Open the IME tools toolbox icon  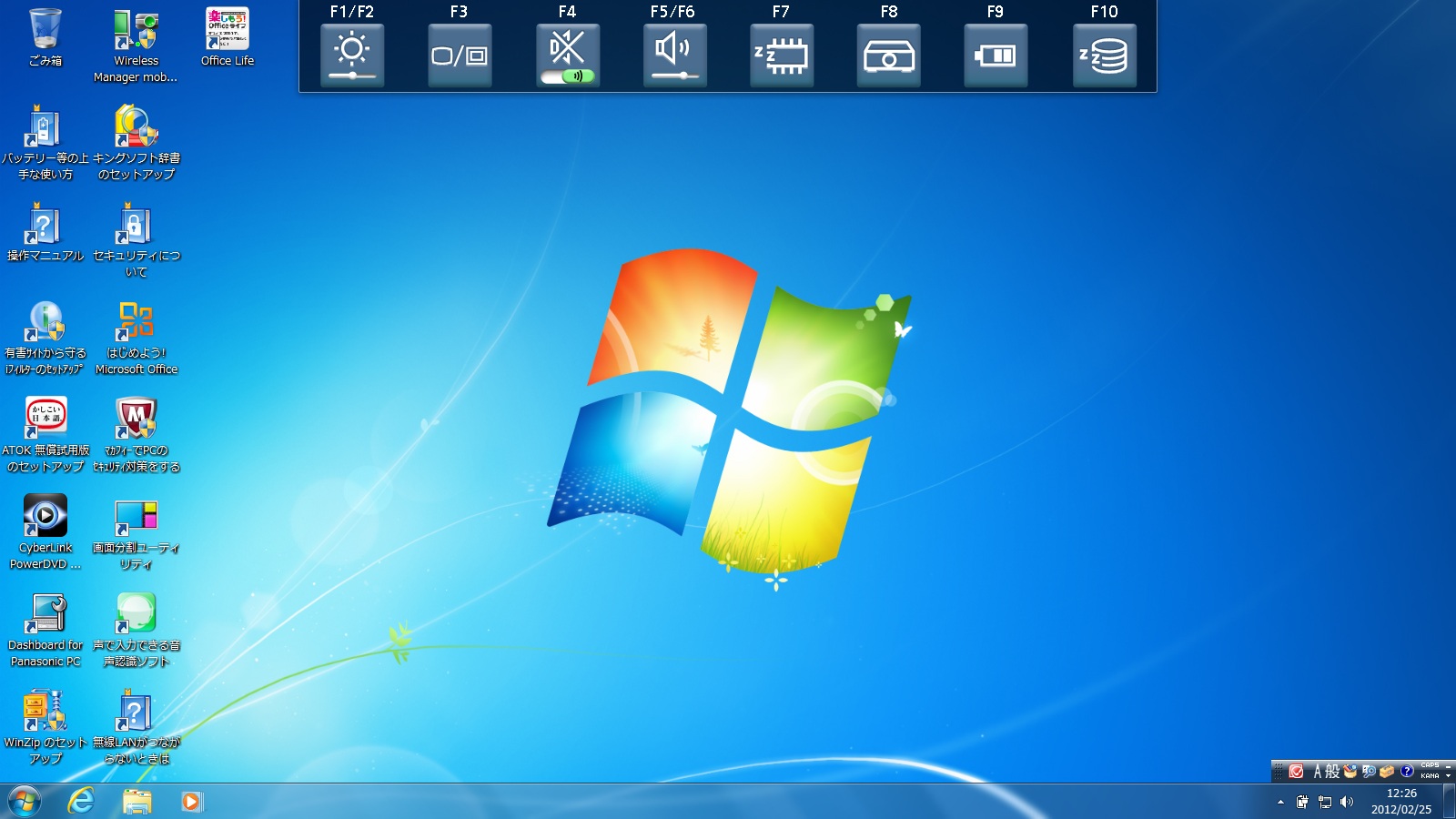1387,771
